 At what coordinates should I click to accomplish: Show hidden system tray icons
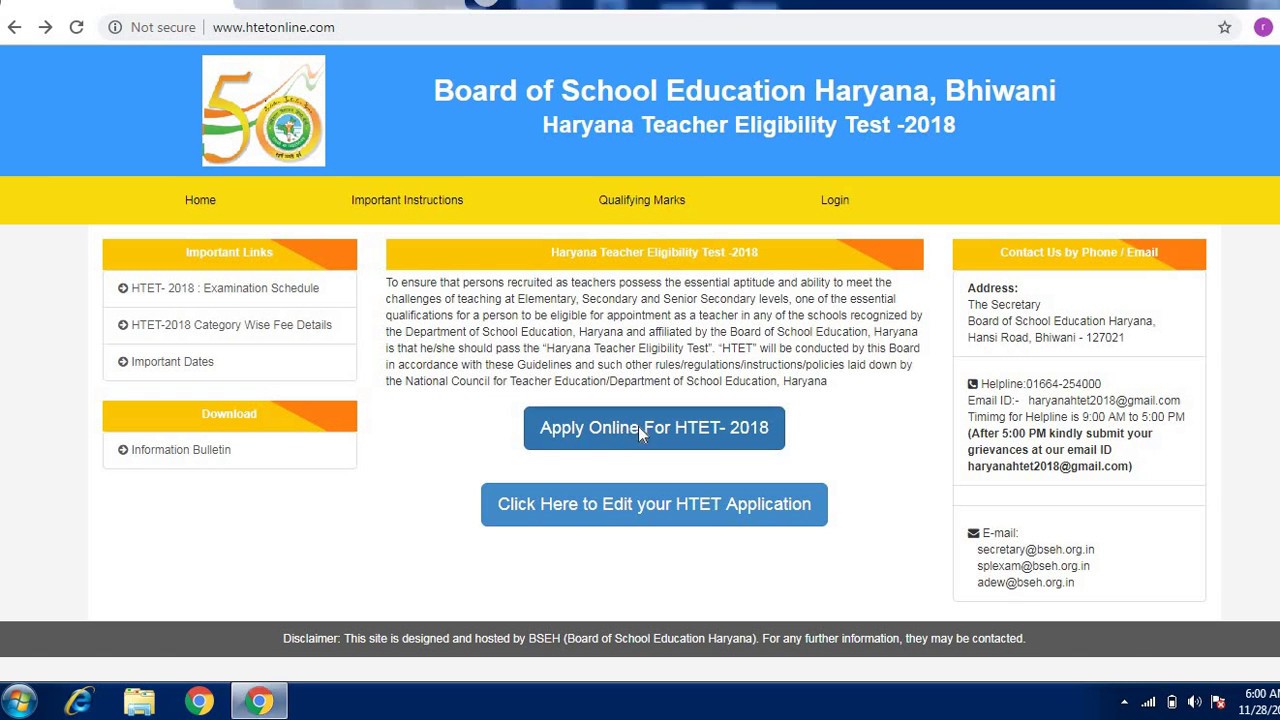tap(1124, 702)
